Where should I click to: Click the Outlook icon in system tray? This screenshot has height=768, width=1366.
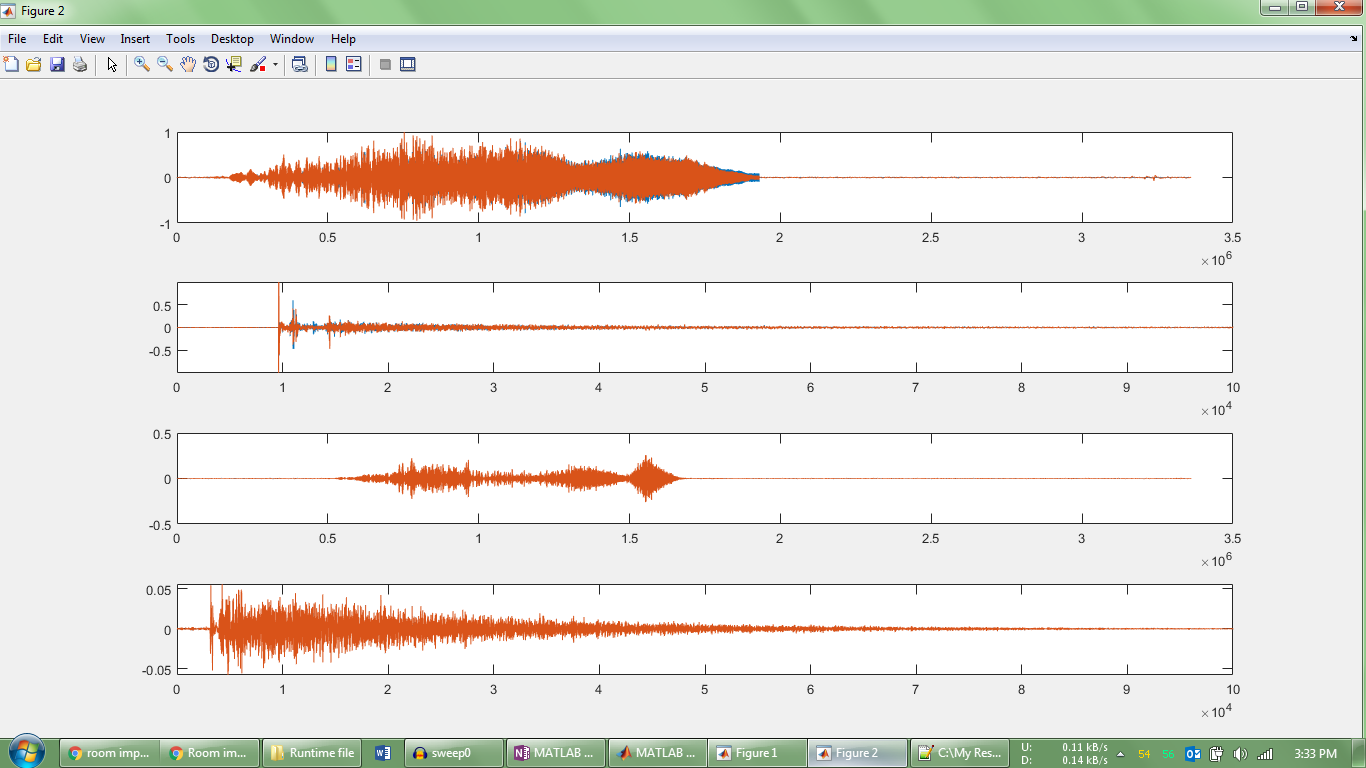pyautogui.click(x=1193, y=753)
